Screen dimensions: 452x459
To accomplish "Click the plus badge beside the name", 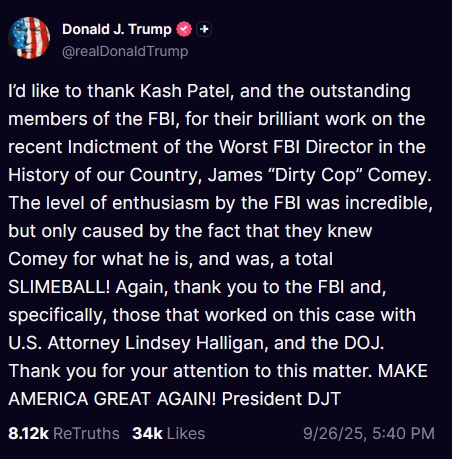I will pos(204,29).
